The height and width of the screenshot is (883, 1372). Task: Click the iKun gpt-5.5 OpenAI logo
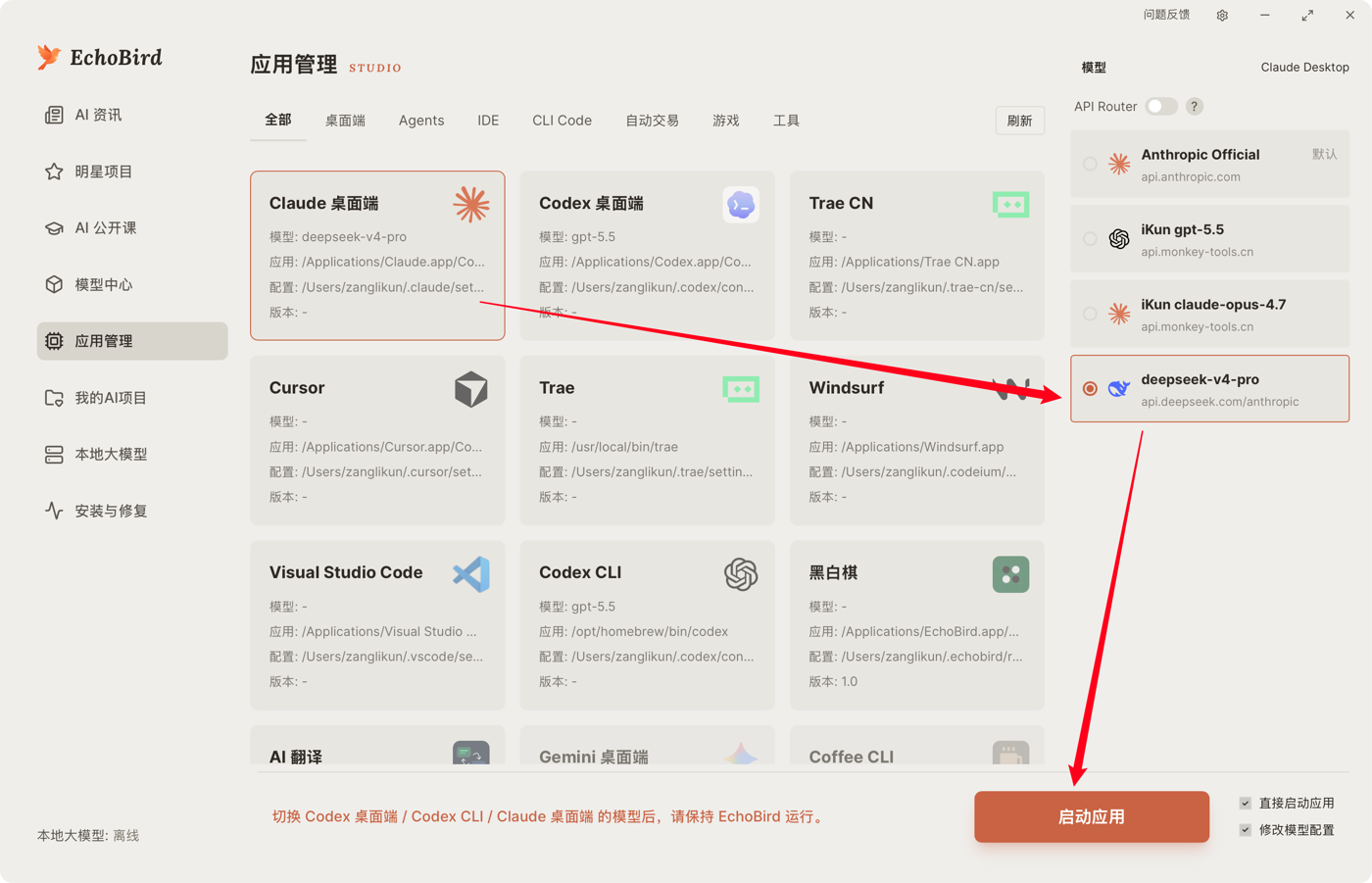1119,239
